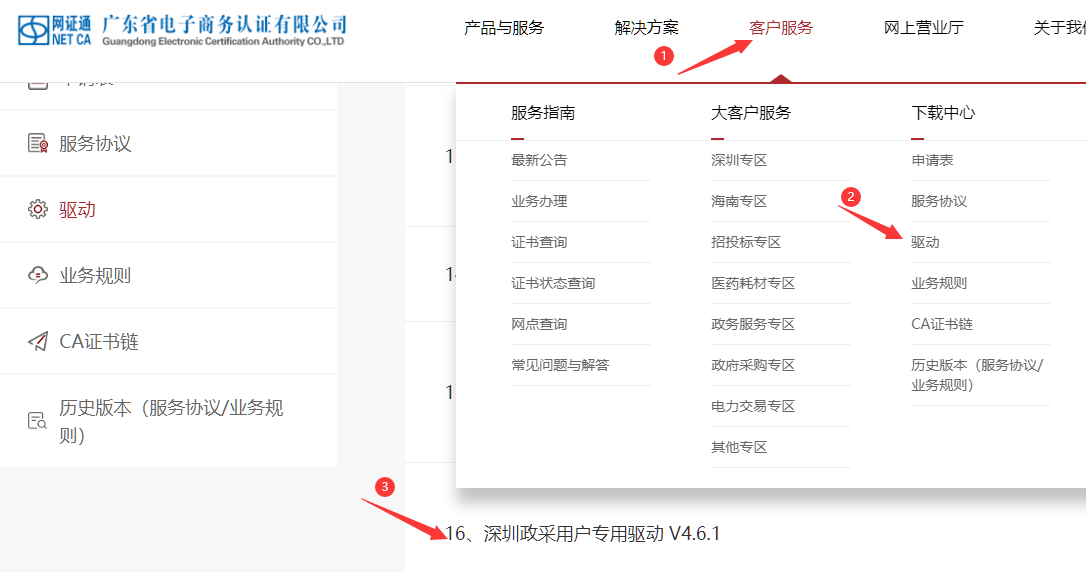Click the 服务协议 sidebar icon
Image resolution: width=1086 pixels, height=572 pixels.
pos(38,143)
